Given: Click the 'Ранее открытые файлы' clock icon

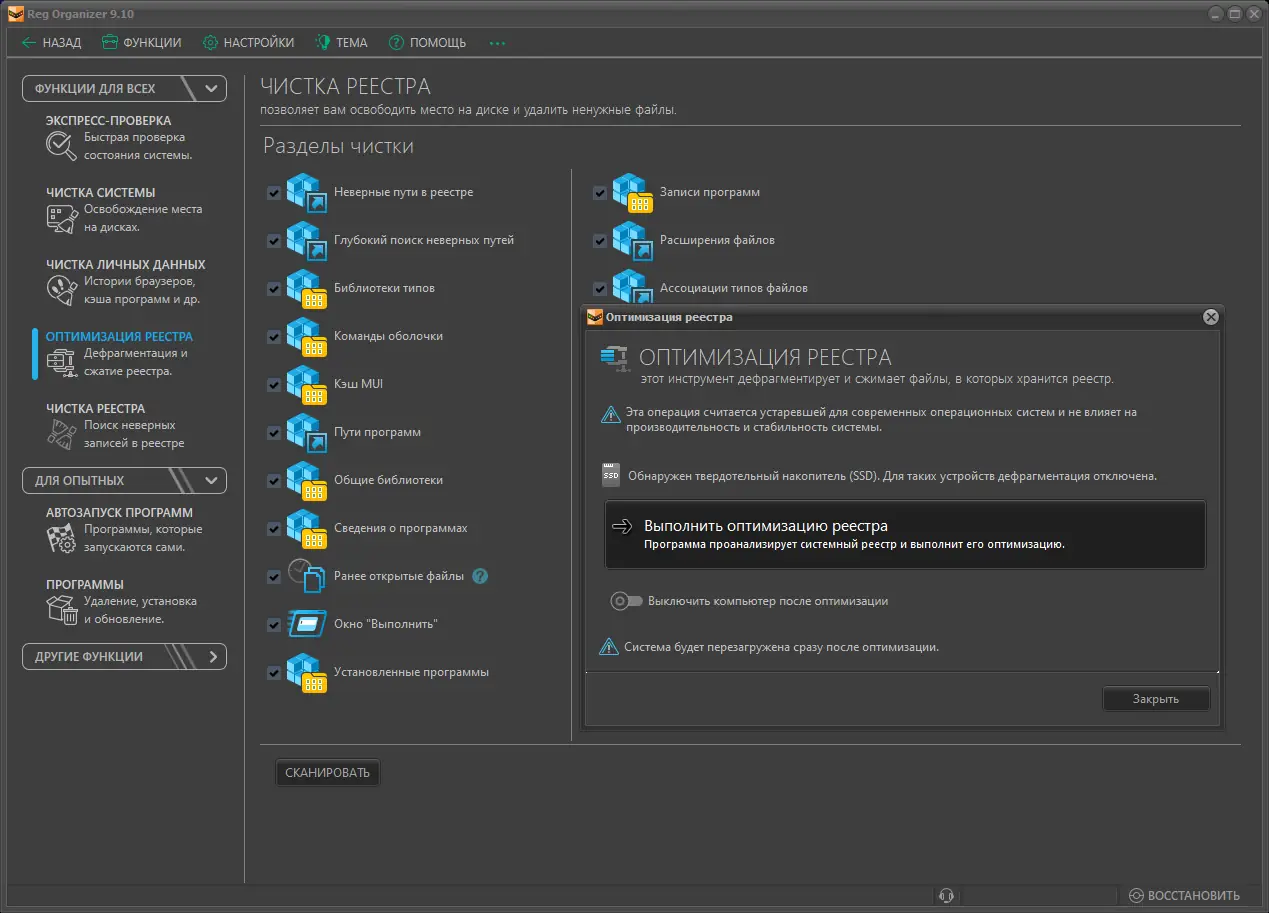Looking at the screenshot, I should [x=307, y=577].
